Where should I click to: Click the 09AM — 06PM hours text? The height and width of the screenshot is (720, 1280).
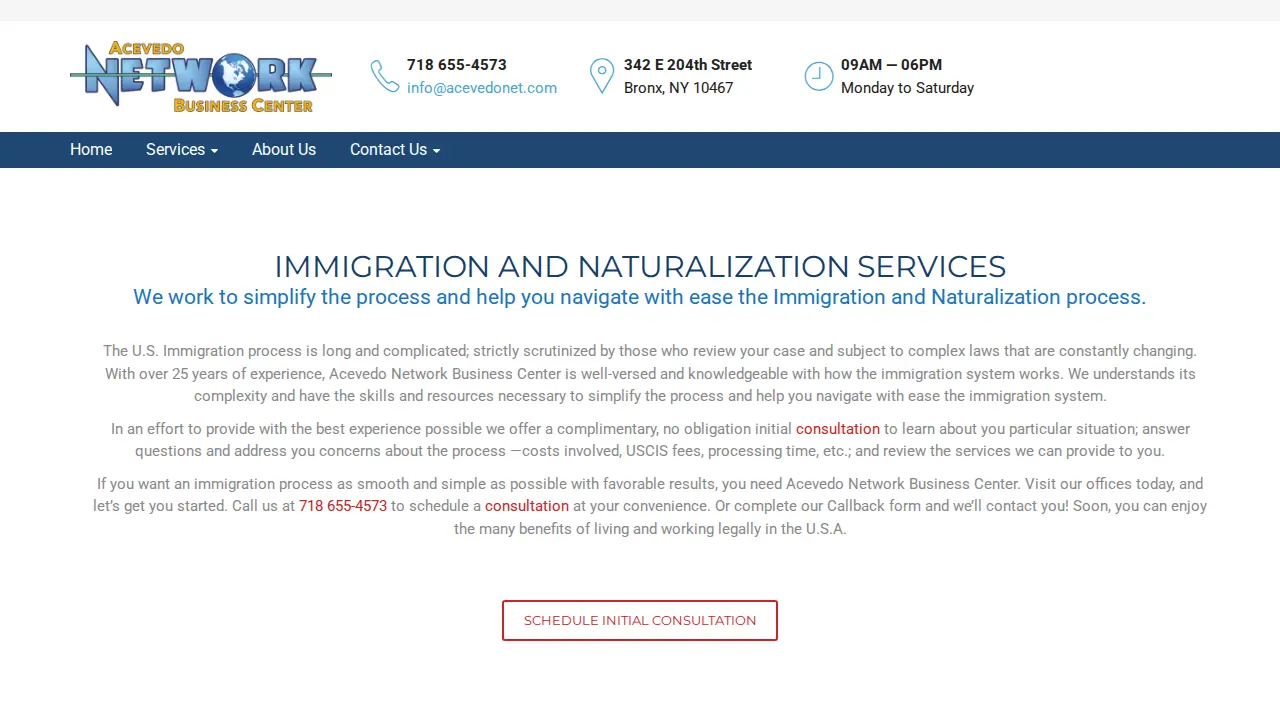click(x=891, y=65)
